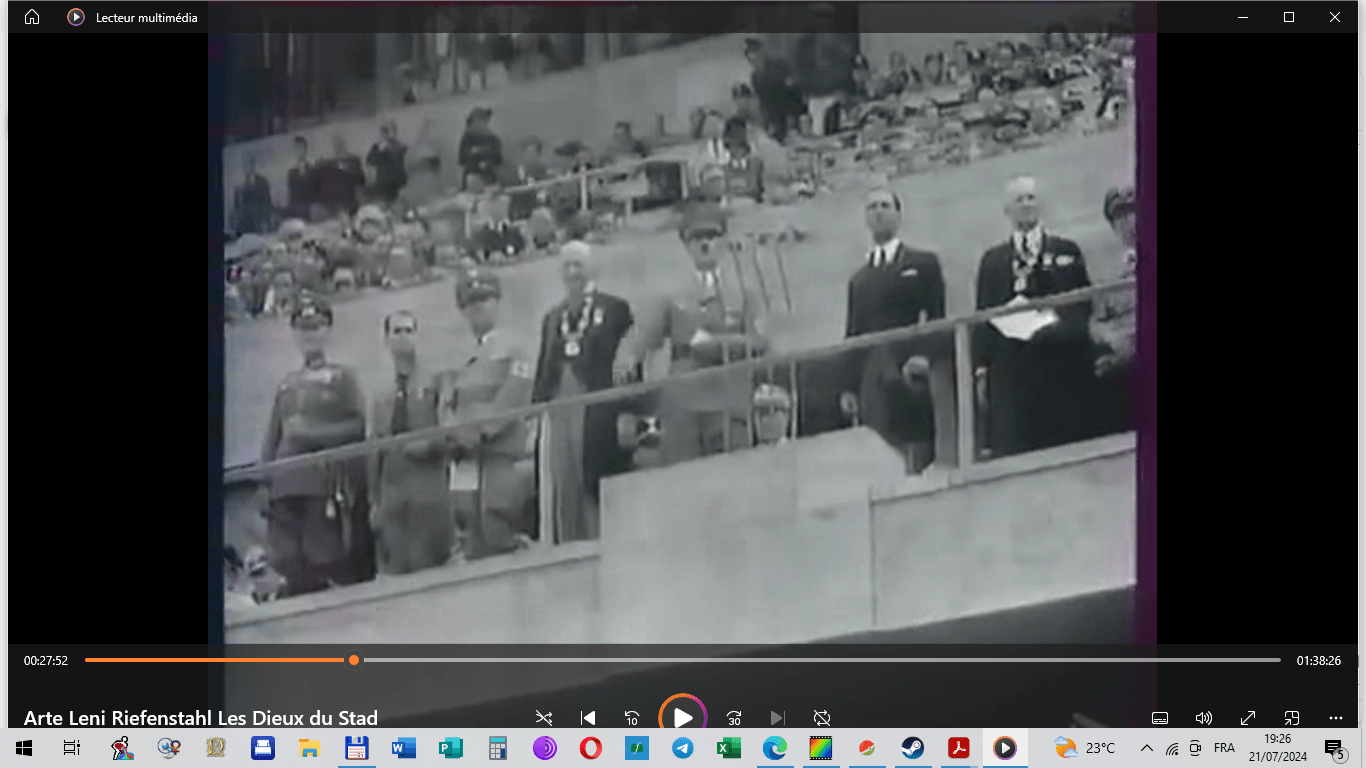Open subtitles and captions menu

point(1160,718)
